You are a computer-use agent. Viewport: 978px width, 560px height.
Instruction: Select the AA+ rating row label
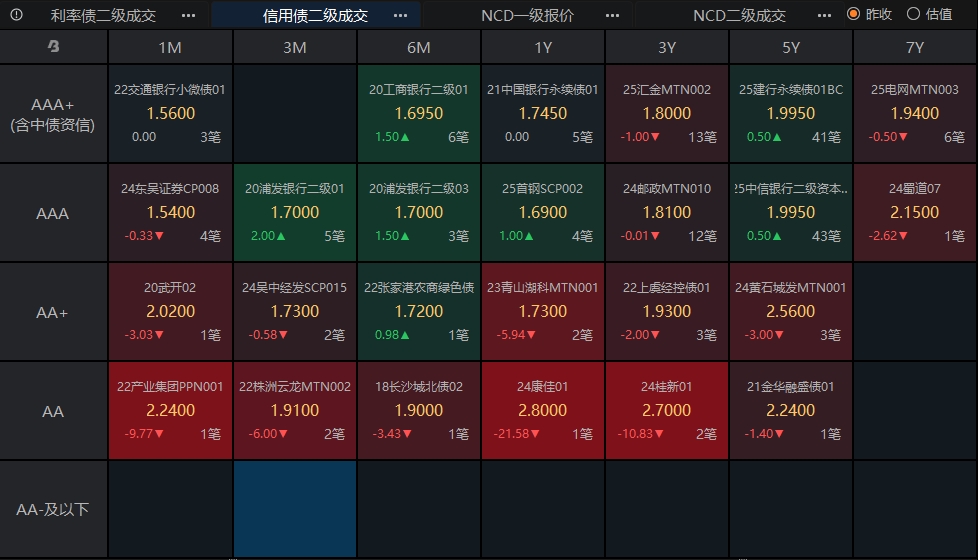pyautogui.click(x=53, y=312)
